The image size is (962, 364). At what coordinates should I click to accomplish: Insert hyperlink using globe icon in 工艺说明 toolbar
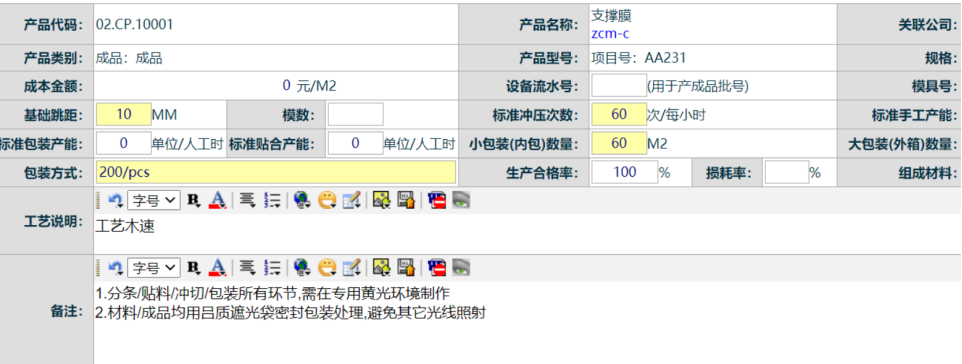pos(301,199)
